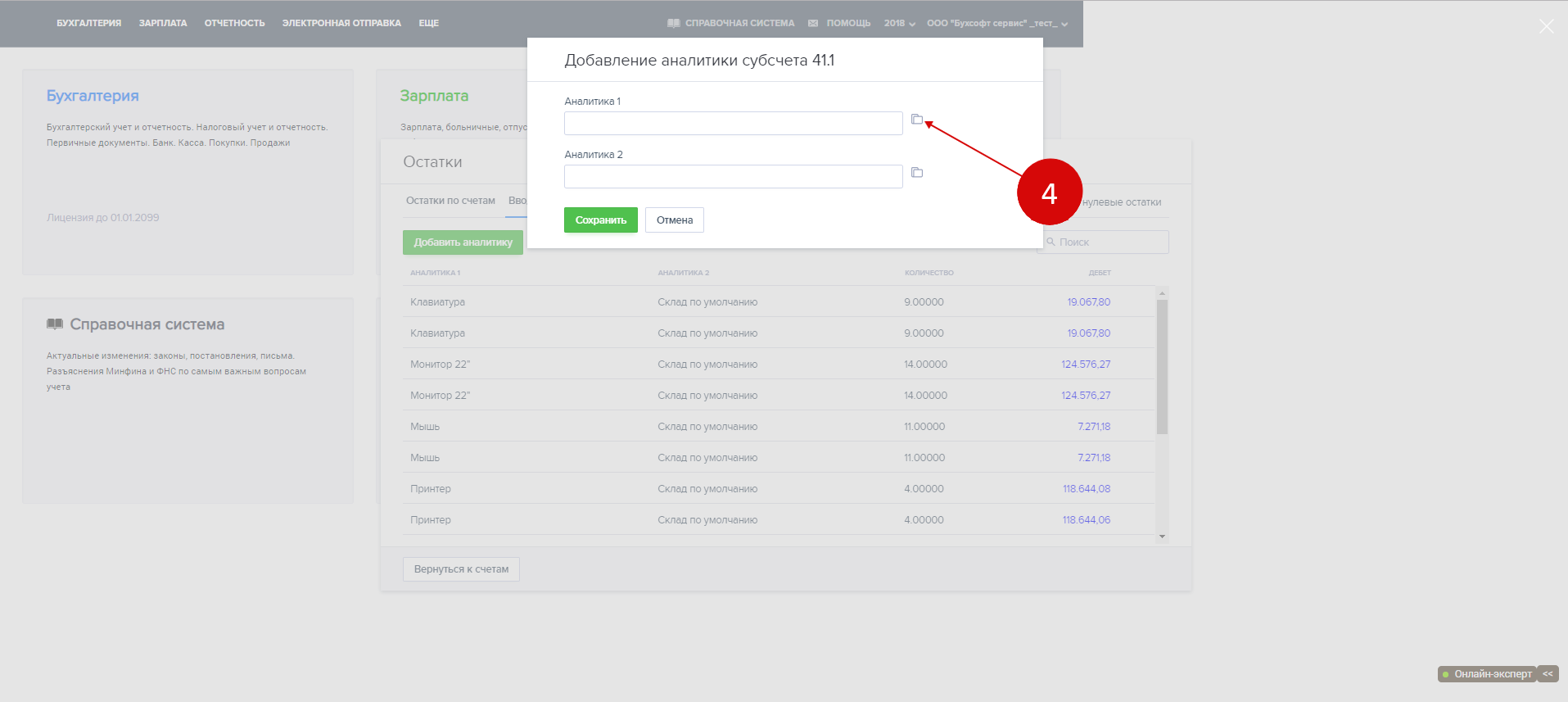Click the Монитор 22" debit 124.576,27 first row
The width and height of the screenshot is (1568, 702).
[1086, 365]
